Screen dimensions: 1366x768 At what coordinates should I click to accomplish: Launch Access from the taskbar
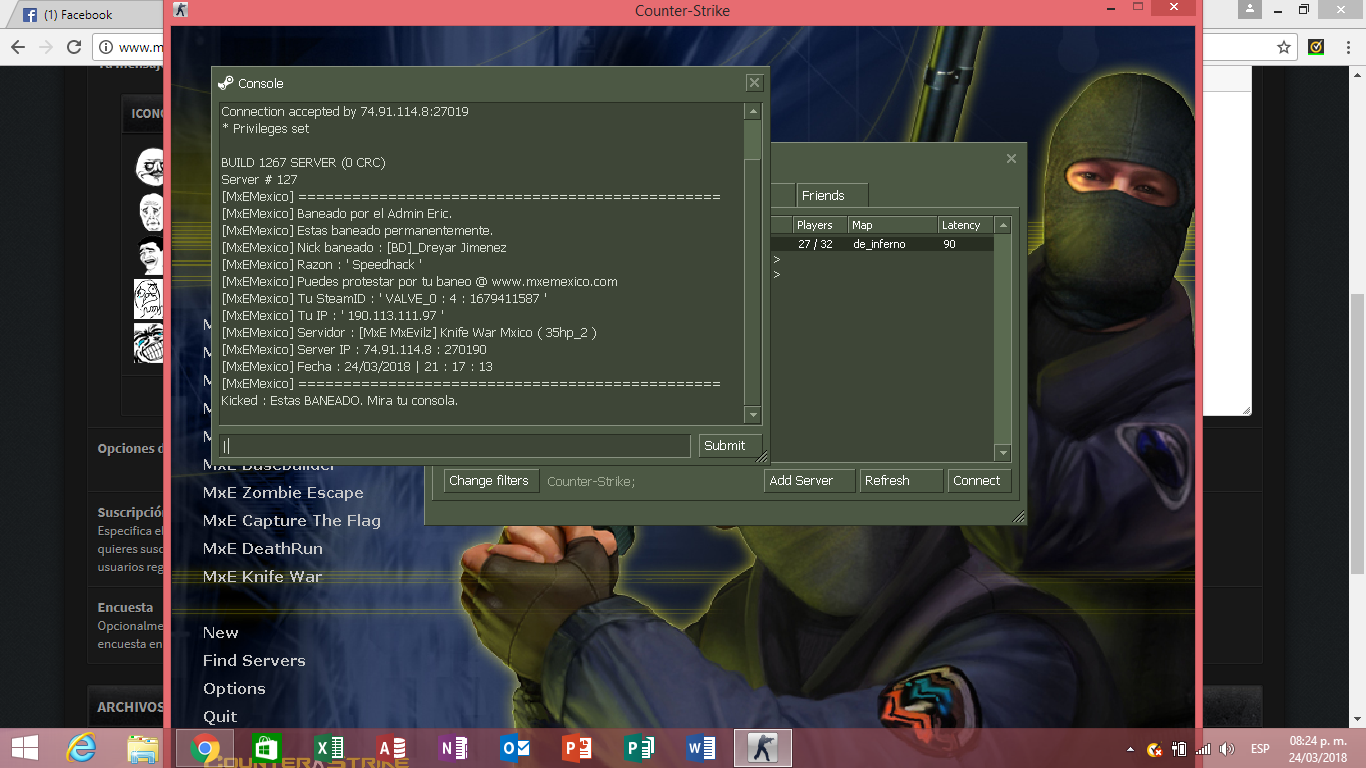(391, 748)
